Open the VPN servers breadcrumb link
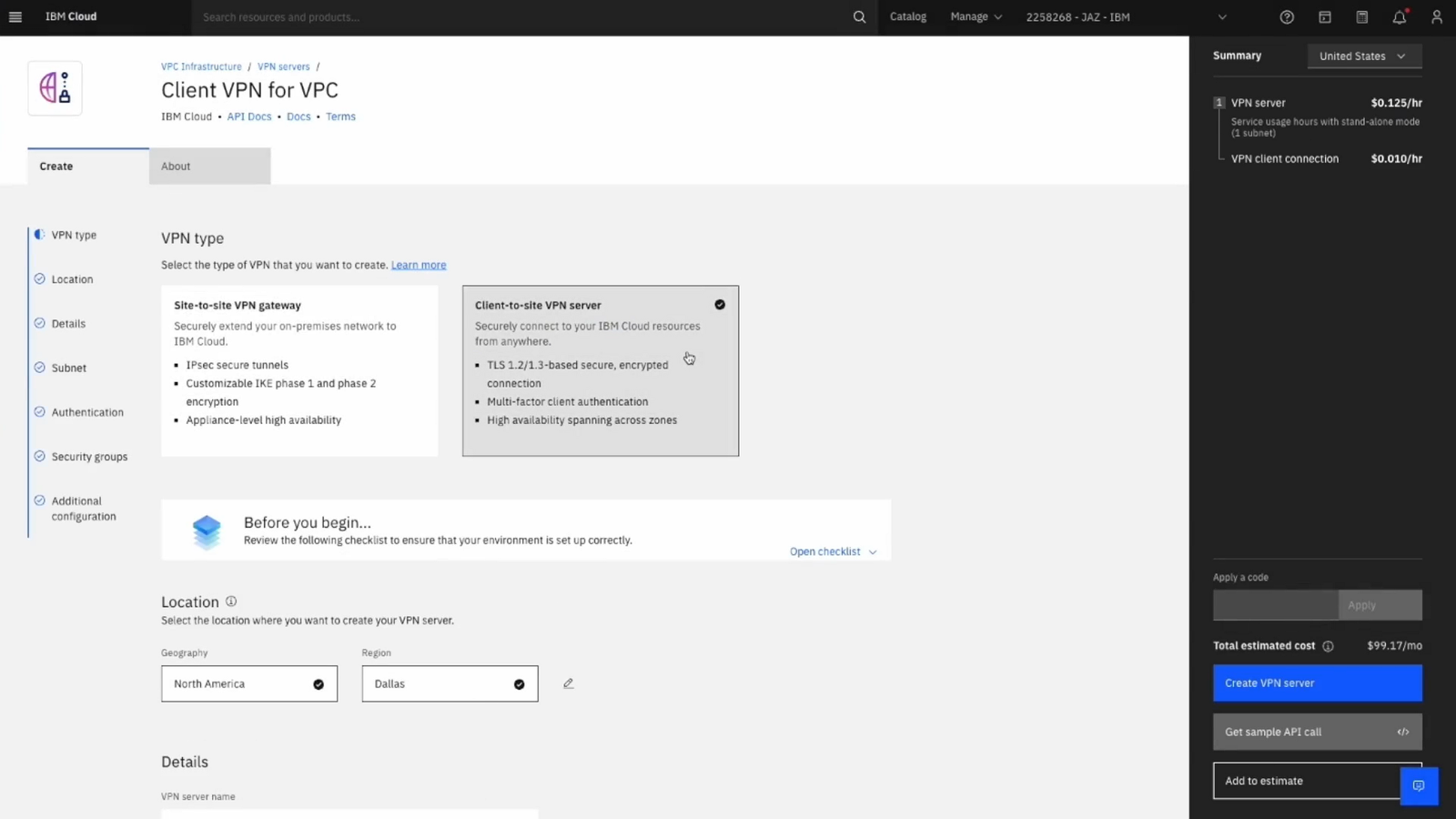Screen dimensions: 1456x819 [283, 66]
